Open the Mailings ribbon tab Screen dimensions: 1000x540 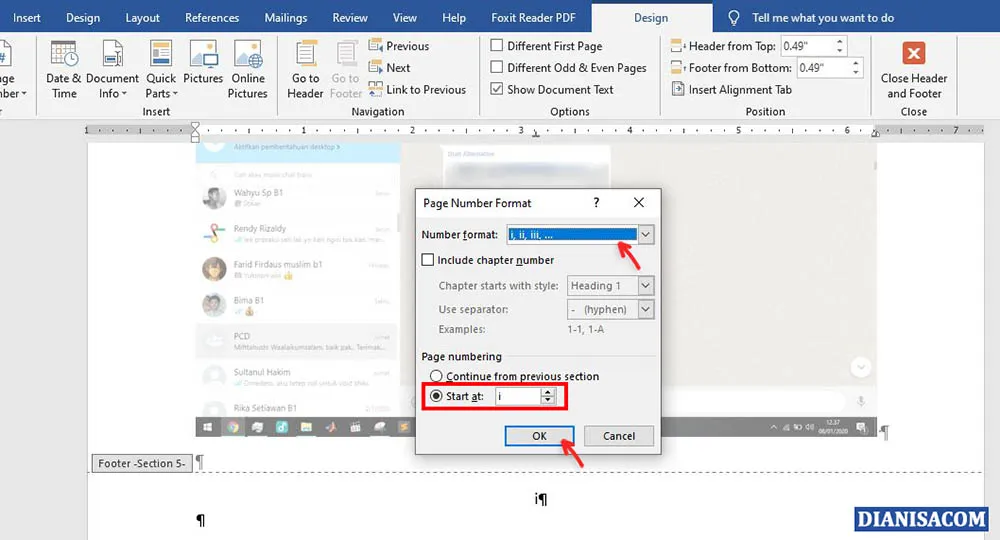(x=286, y=18)
